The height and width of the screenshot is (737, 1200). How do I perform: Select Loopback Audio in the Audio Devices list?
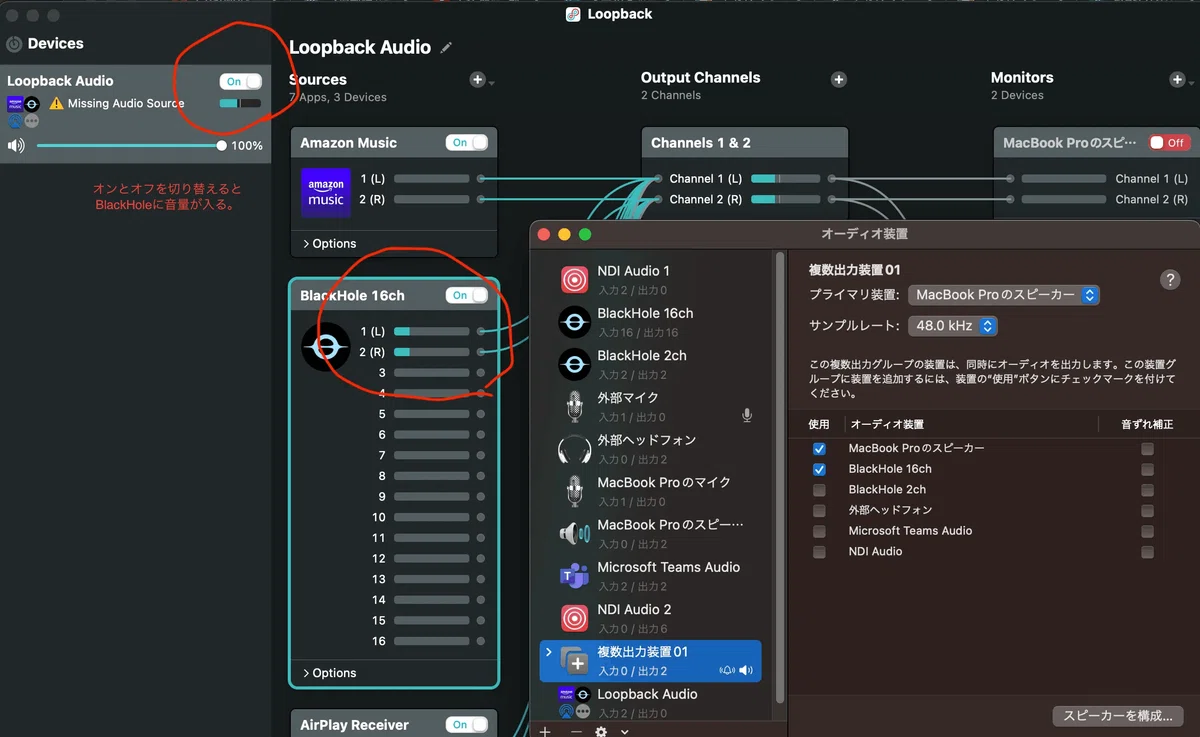click(650, 703)
